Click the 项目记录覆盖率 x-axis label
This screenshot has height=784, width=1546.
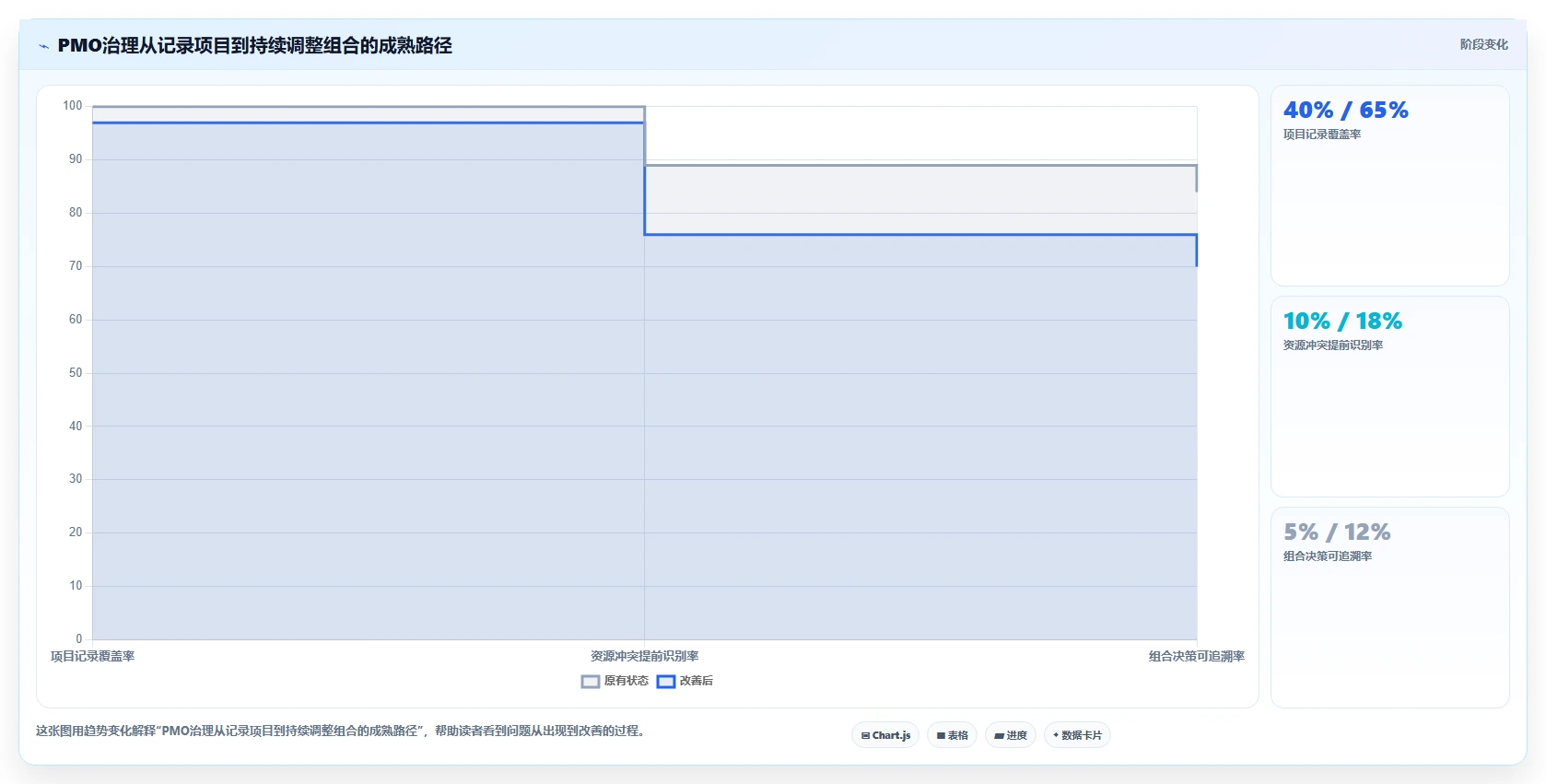[92, 657]
